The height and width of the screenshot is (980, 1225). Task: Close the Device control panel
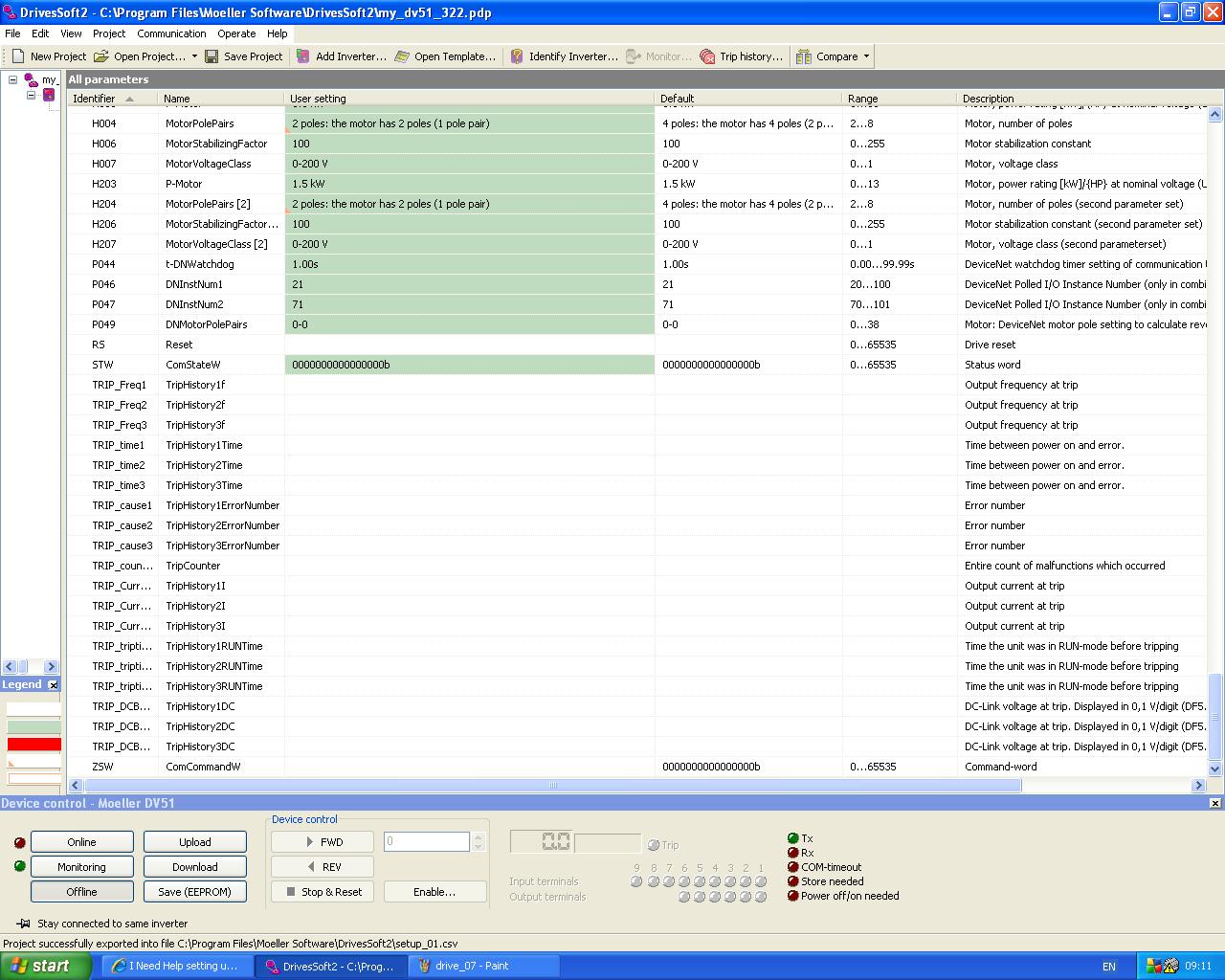point(1215,803)
